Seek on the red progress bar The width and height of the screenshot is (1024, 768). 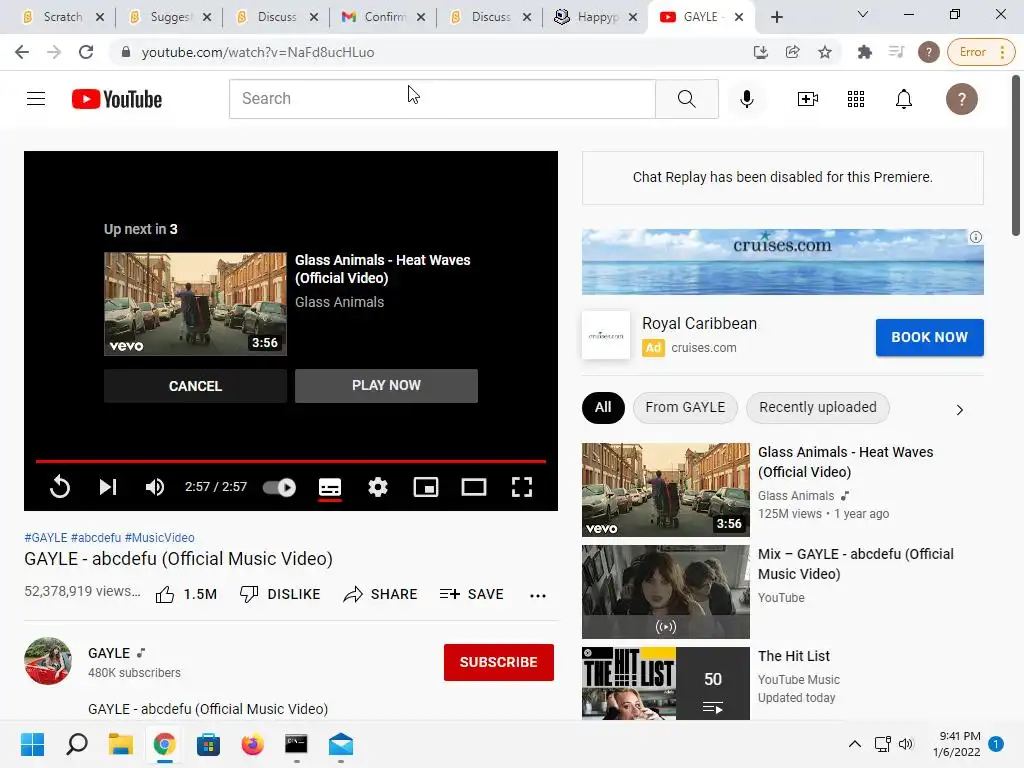coord(291,461)
